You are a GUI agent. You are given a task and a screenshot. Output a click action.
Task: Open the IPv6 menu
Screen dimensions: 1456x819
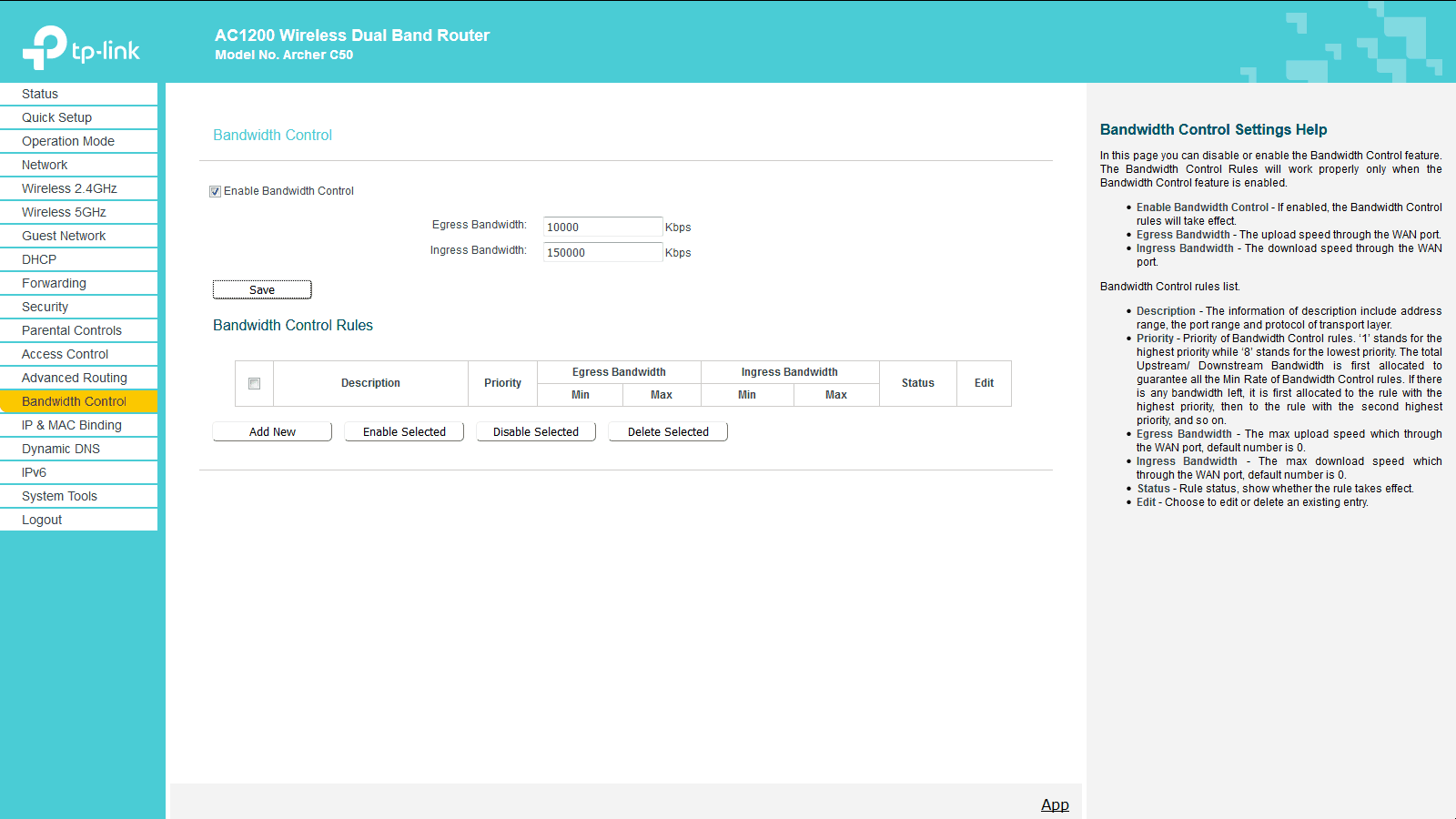coord(78,472)
